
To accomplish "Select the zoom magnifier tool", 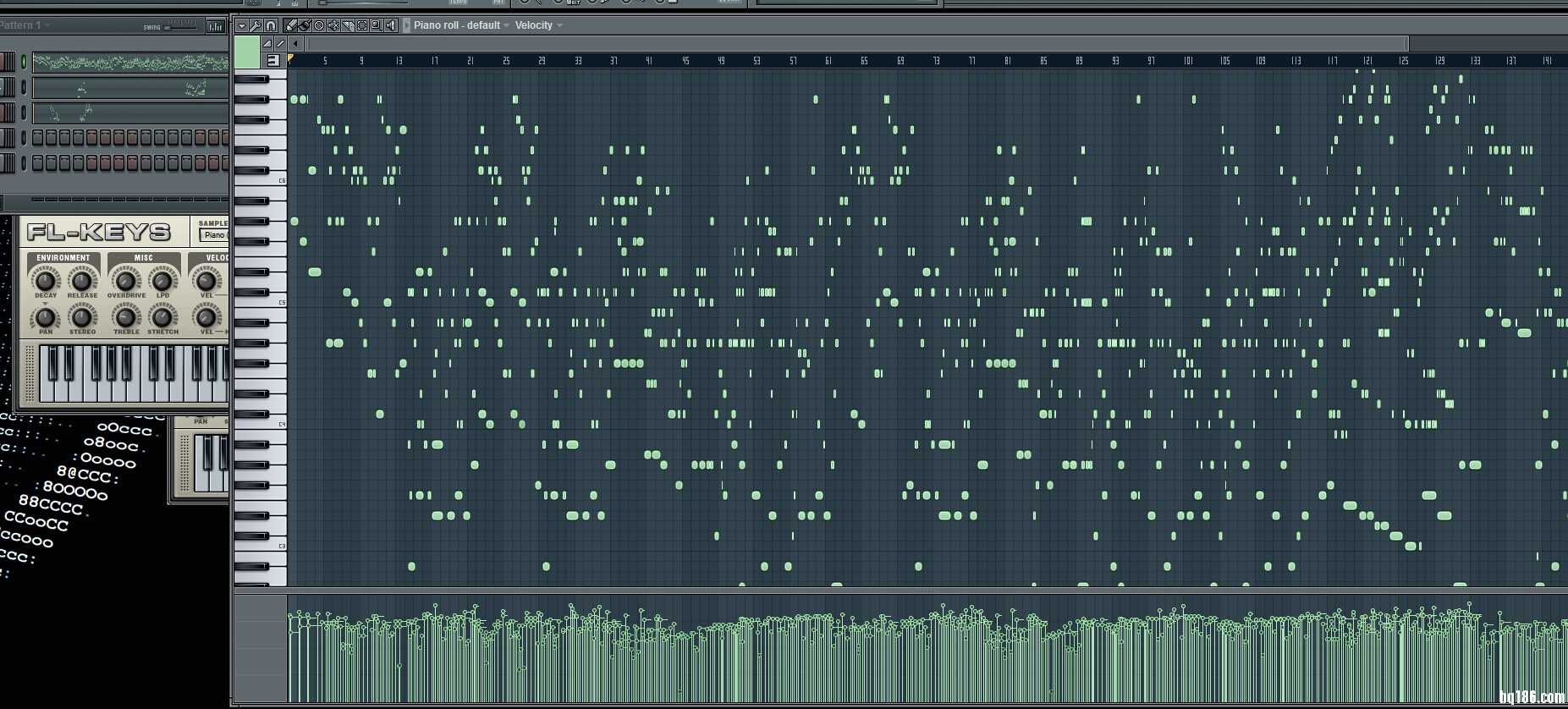I will tap(377, 25).
